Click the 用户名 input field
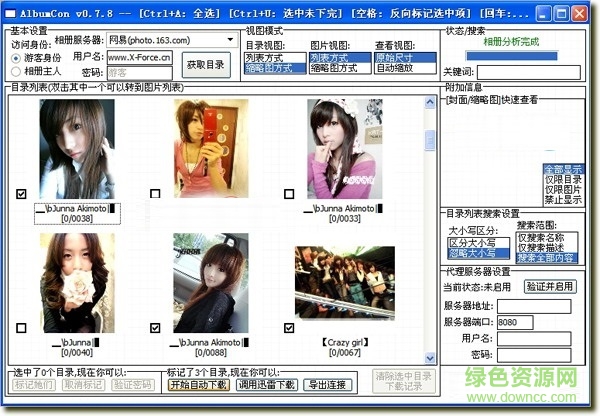This screenshot has width=600, height=416. click(x=140, y=58)
